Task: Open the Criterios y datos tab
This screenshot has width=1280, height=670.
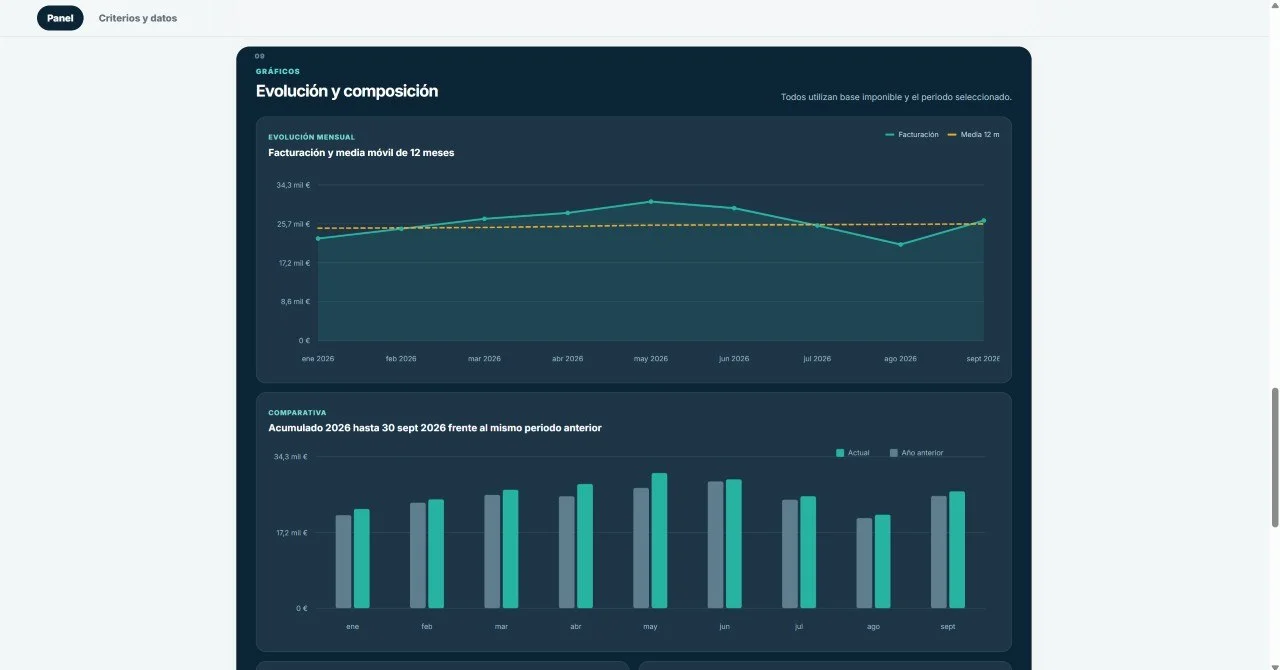Action: (x=138, y=18)
